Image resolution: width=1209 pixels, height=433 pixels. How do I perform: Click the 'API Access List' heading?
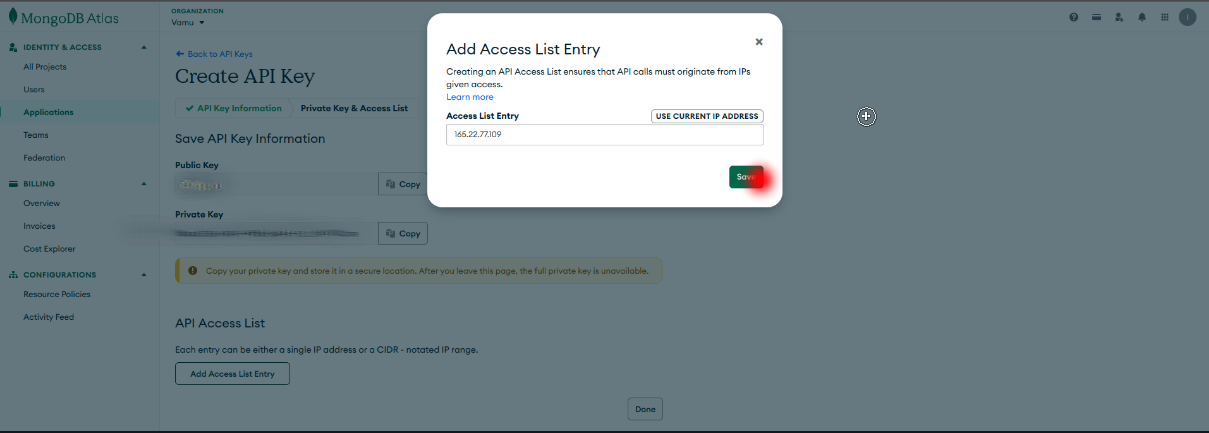(220, 323)
